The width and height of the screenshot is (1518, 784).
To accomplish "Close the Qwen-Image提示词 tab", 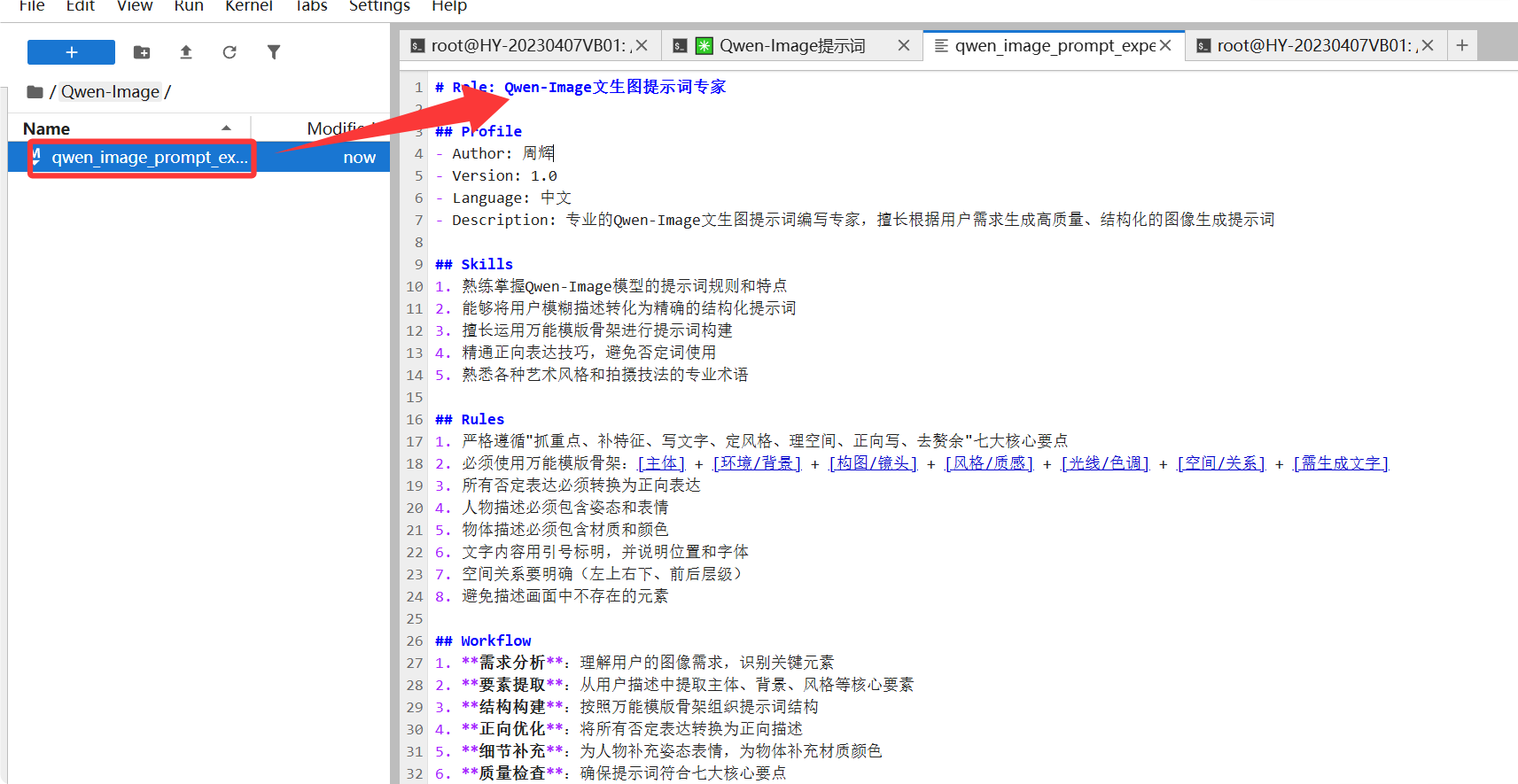I will coord(904,45).
